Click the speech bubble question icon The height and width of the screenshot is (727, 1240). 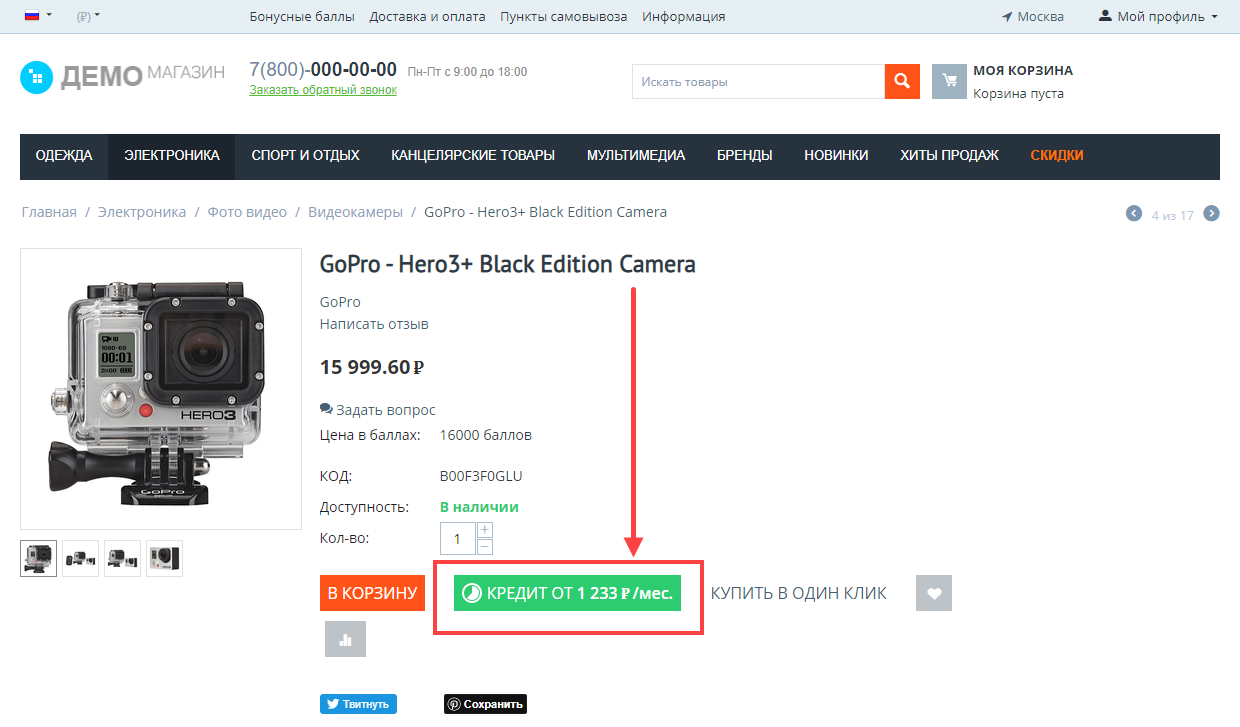[x=326, y=410]
